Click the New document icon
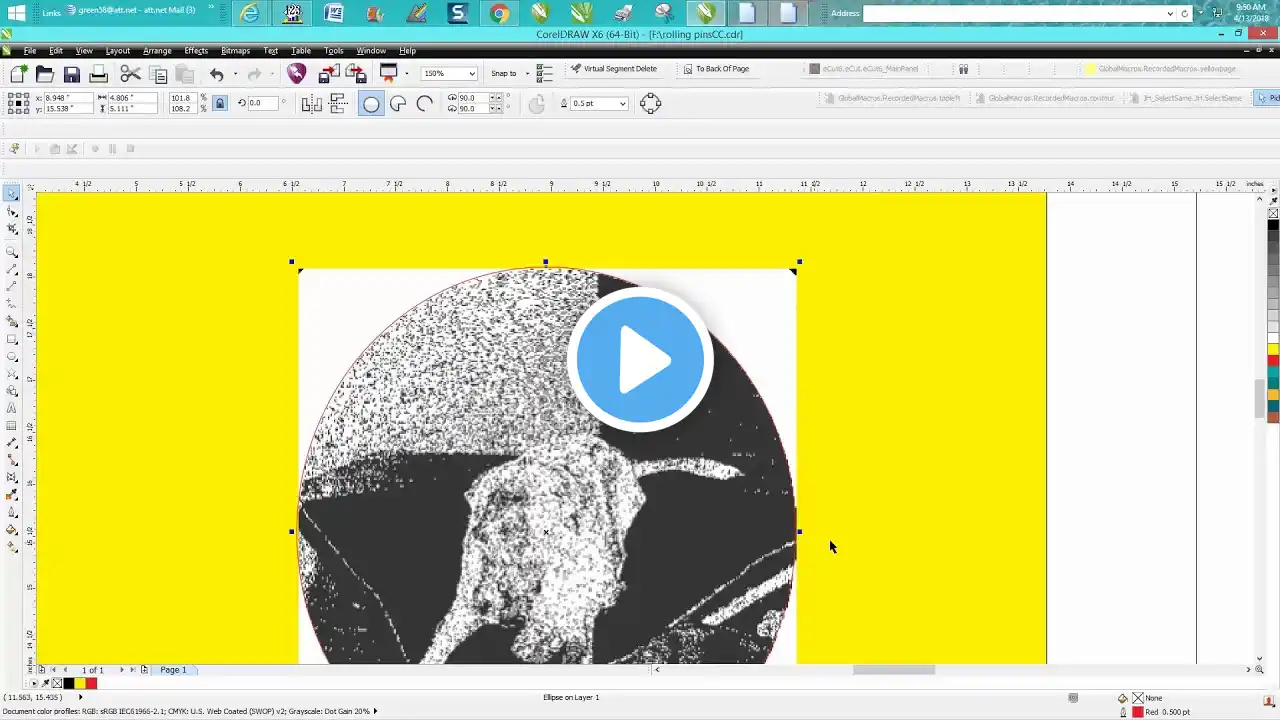Image resolution: width=1280 pixels, height=720 pixels. point(18,74)
